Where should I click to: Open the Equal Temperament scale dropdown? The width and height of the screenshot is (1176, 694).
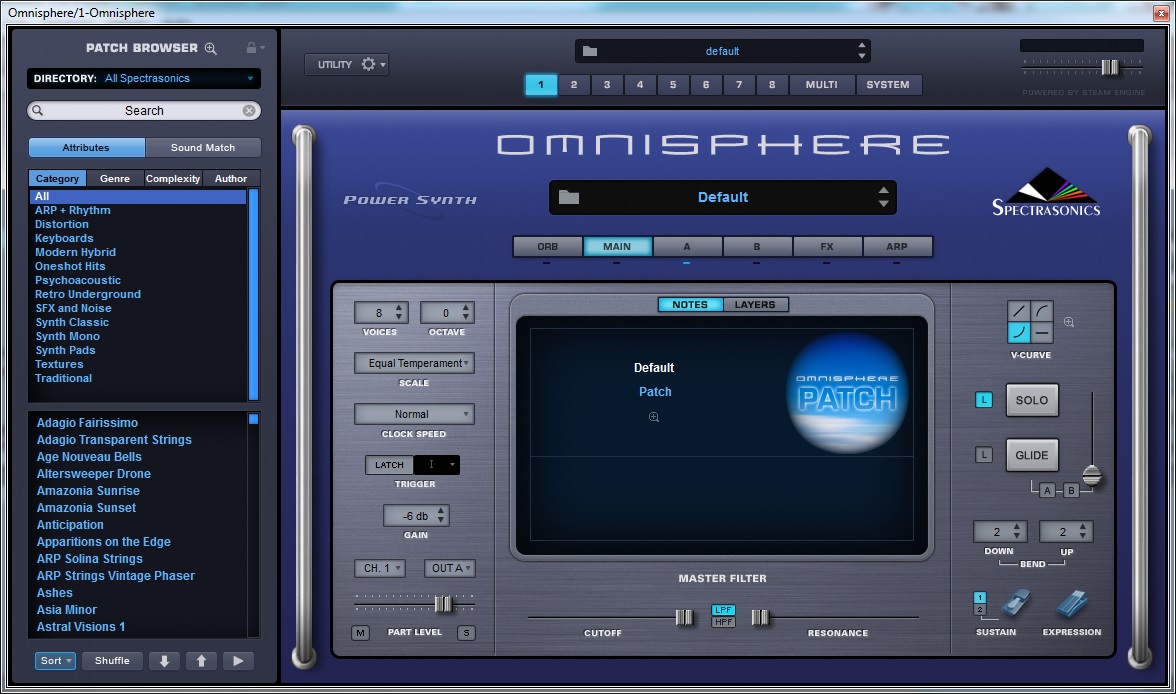point(414,363)
